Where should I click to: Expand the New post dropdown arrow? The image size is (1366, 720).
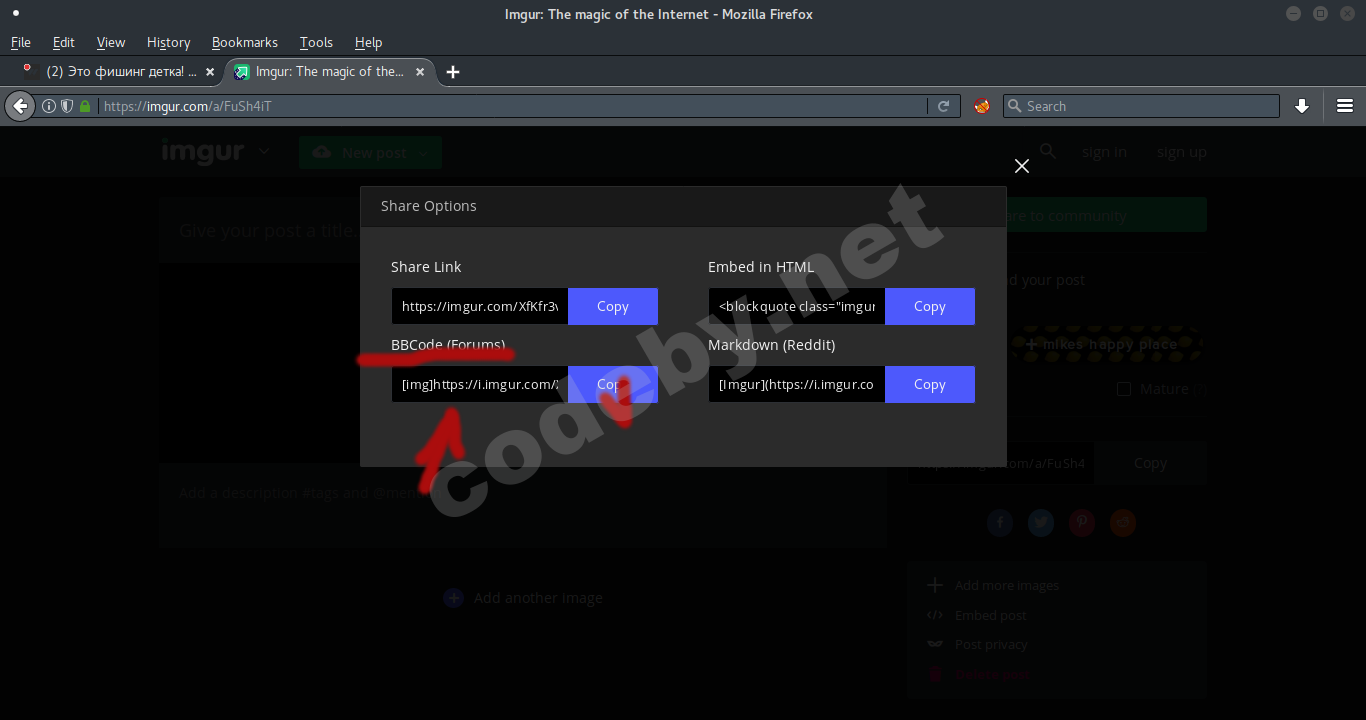[x=424, y=153]
